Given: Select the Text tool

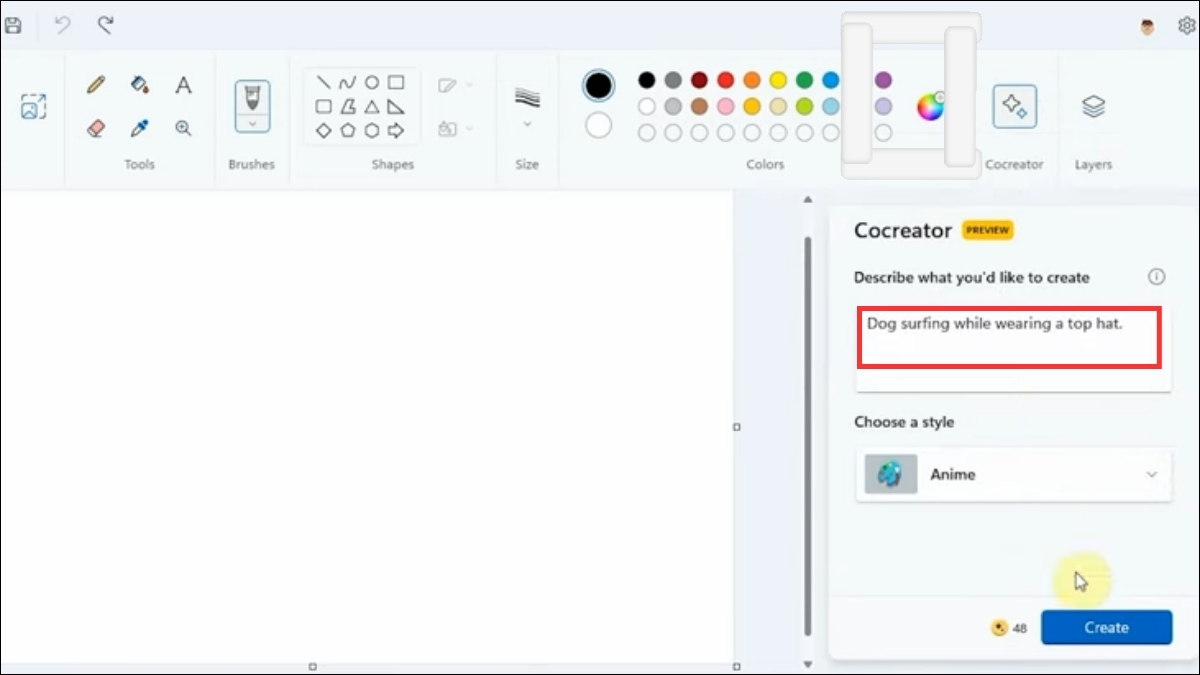Looking at the screenshot, I should coord(183,85).
